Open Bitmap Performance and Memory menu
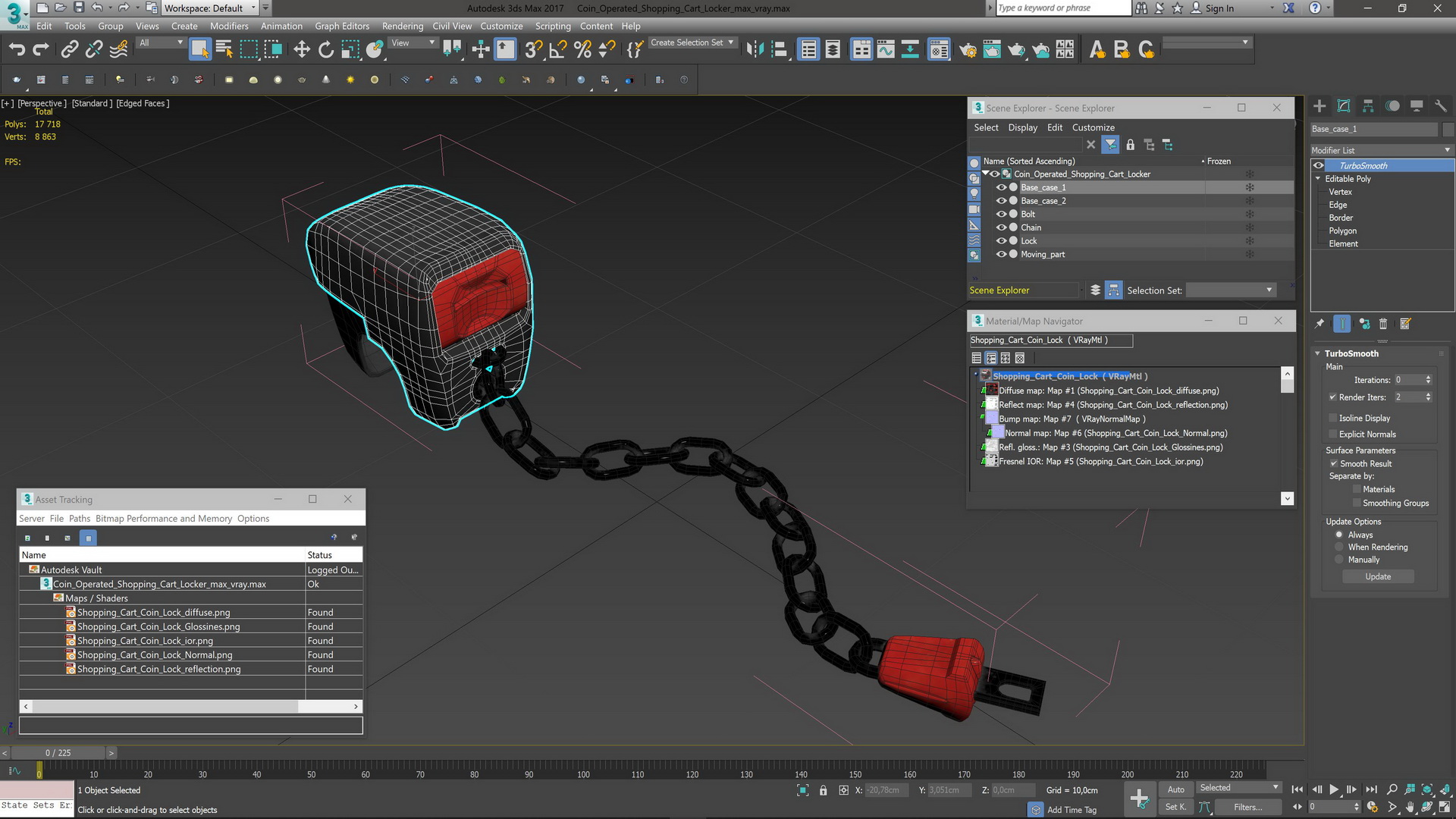Screen dimensions: 1456x819 coord(164,519)
